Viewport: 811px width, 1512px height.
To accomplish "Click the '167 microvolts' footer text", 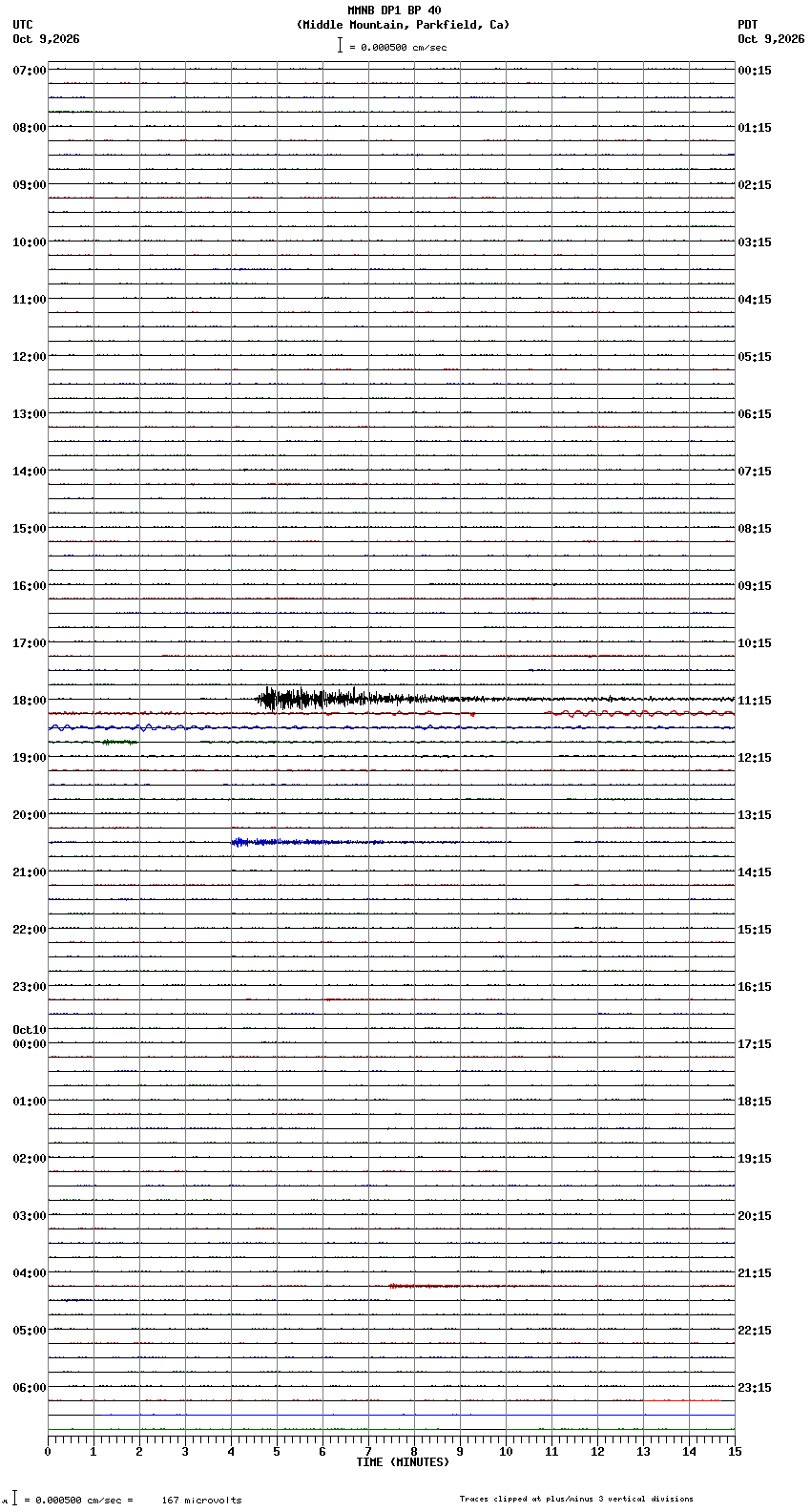I will (201, 1501).
